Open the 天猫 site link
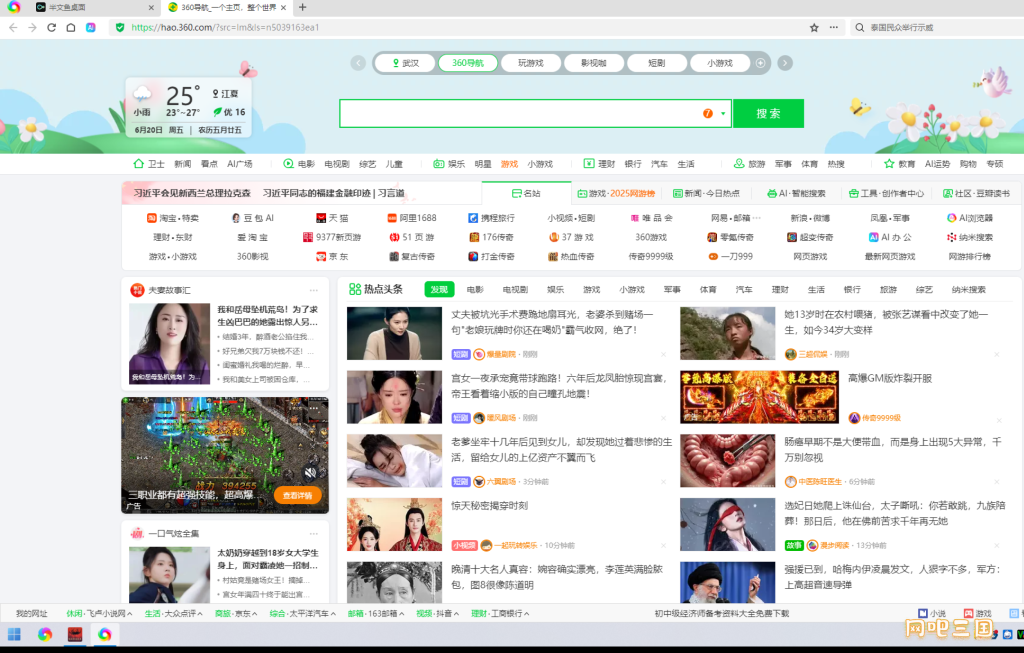 coord(332,218)
